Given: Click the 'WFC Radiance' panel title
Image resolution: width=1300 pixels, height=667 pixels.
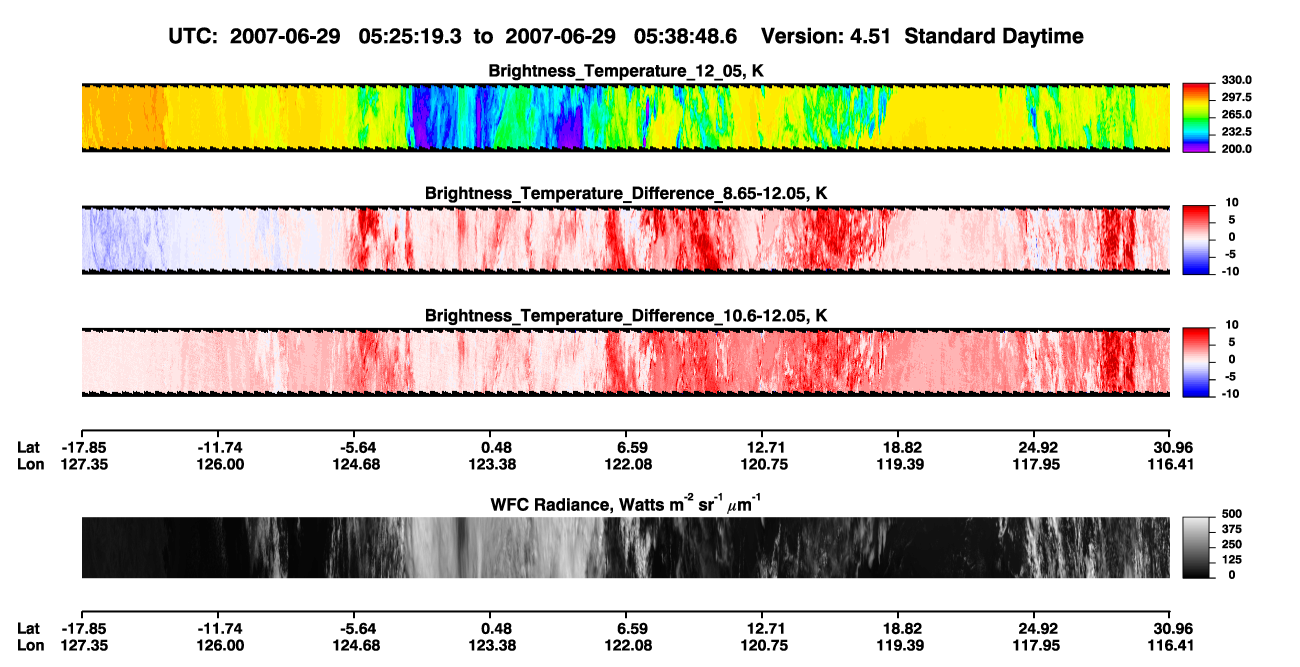Looking at the screenshot, I should (626, 504).
